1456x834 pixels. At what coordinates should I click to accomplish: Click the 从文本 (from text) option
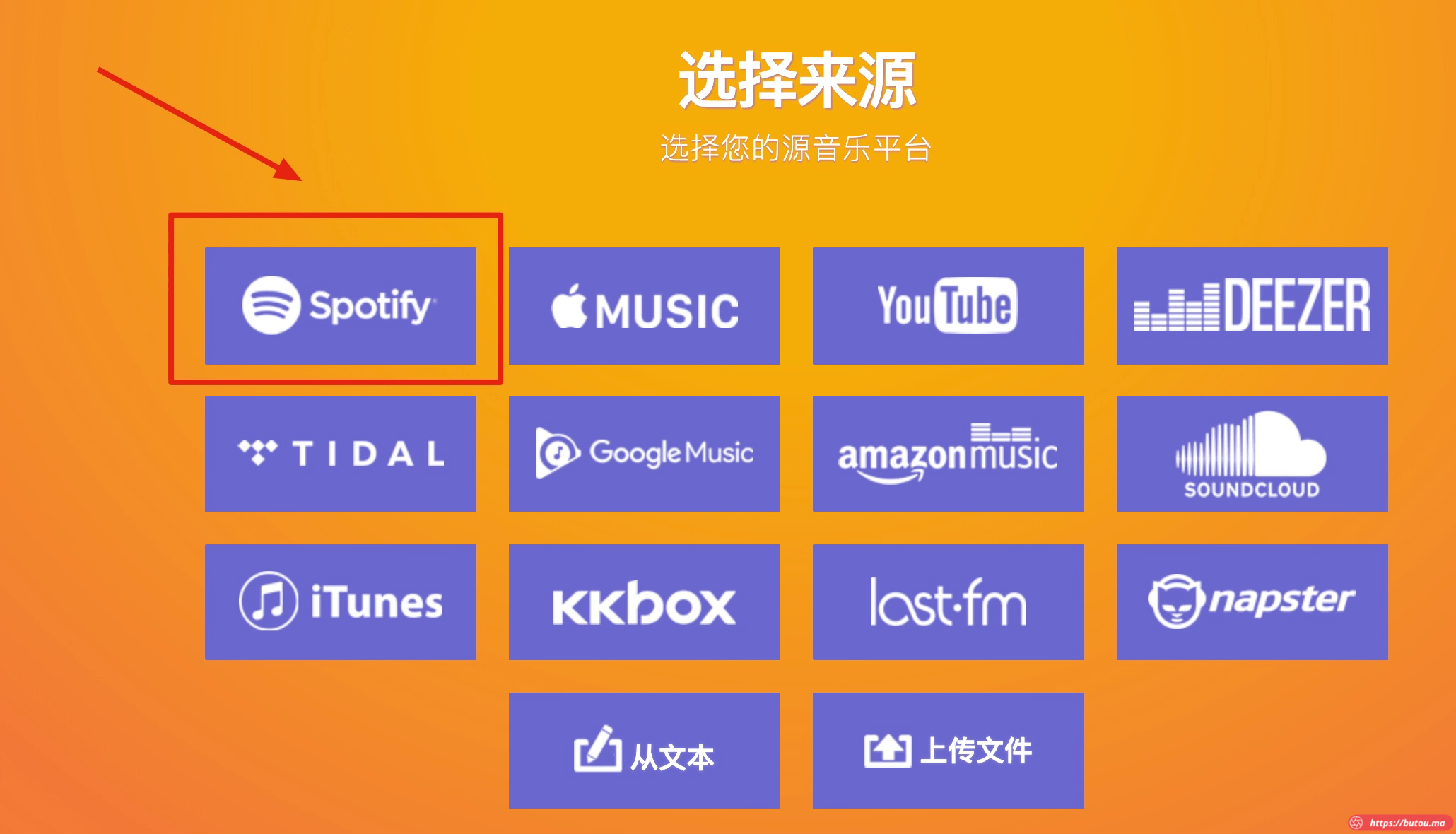point(645,751)
